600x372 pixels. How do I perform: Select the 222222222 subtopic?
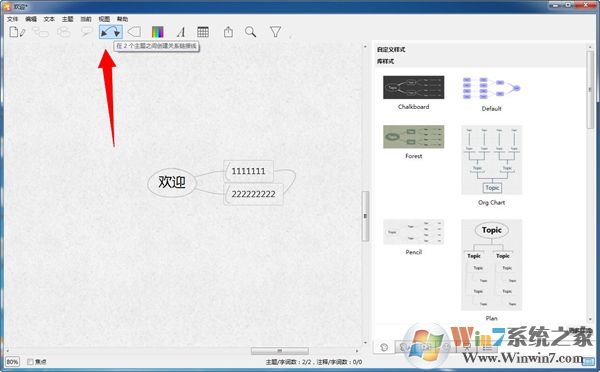pos(253,194)
